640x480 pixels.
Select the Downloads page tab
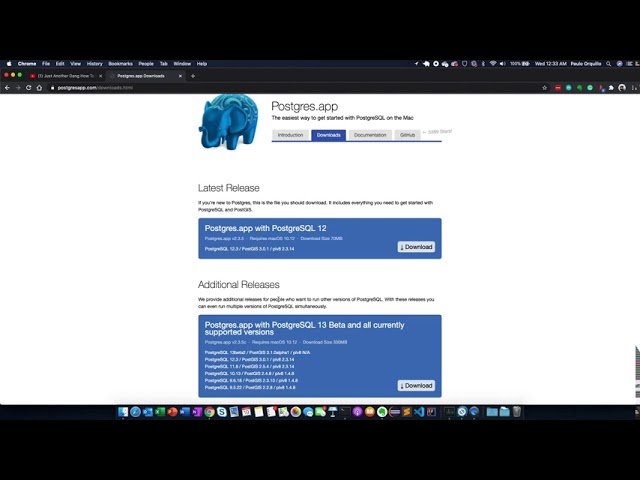[x=329, y=135]
